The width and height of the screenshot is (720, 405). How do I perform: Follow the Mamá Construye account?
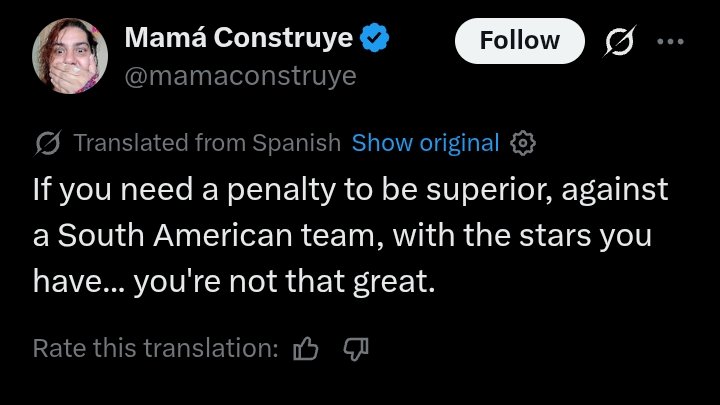point(520,41)
